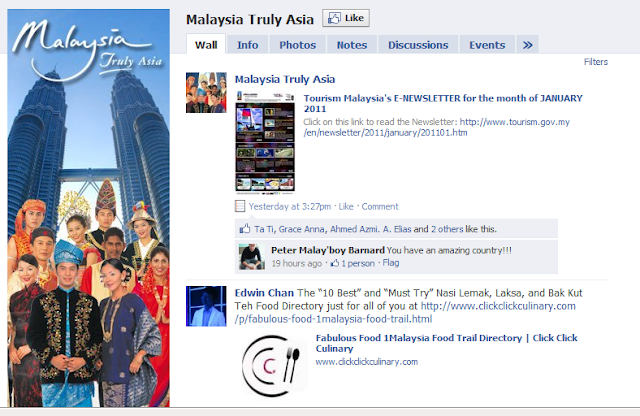640x416 pixels.
Task: Click the note icon beside Yesterday timestamp
Action: [x=240, y=206]
